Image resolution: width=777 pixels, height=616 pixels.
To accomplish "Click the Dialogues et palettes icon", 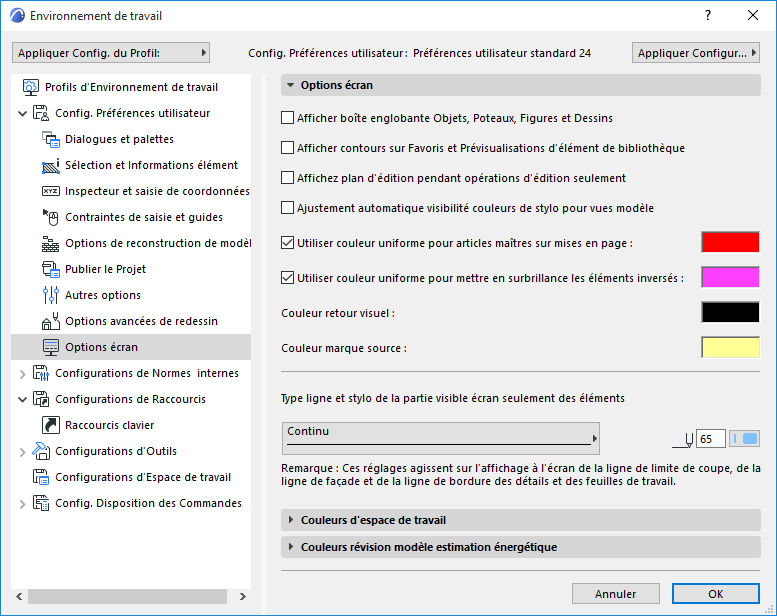I will click(x=51, y=139).
